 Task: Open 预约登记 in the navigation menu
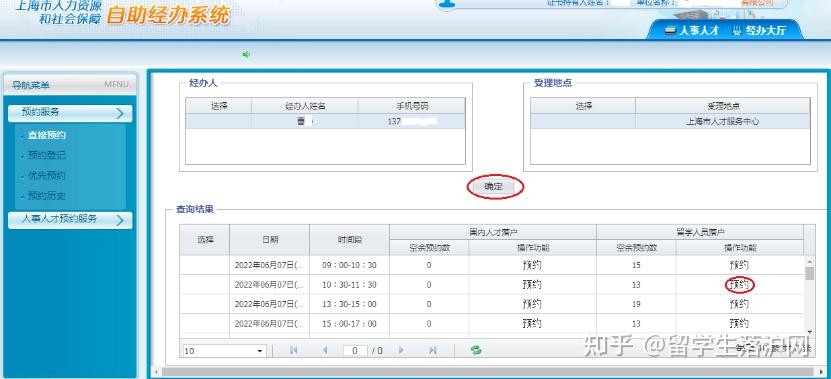point(47,155)
